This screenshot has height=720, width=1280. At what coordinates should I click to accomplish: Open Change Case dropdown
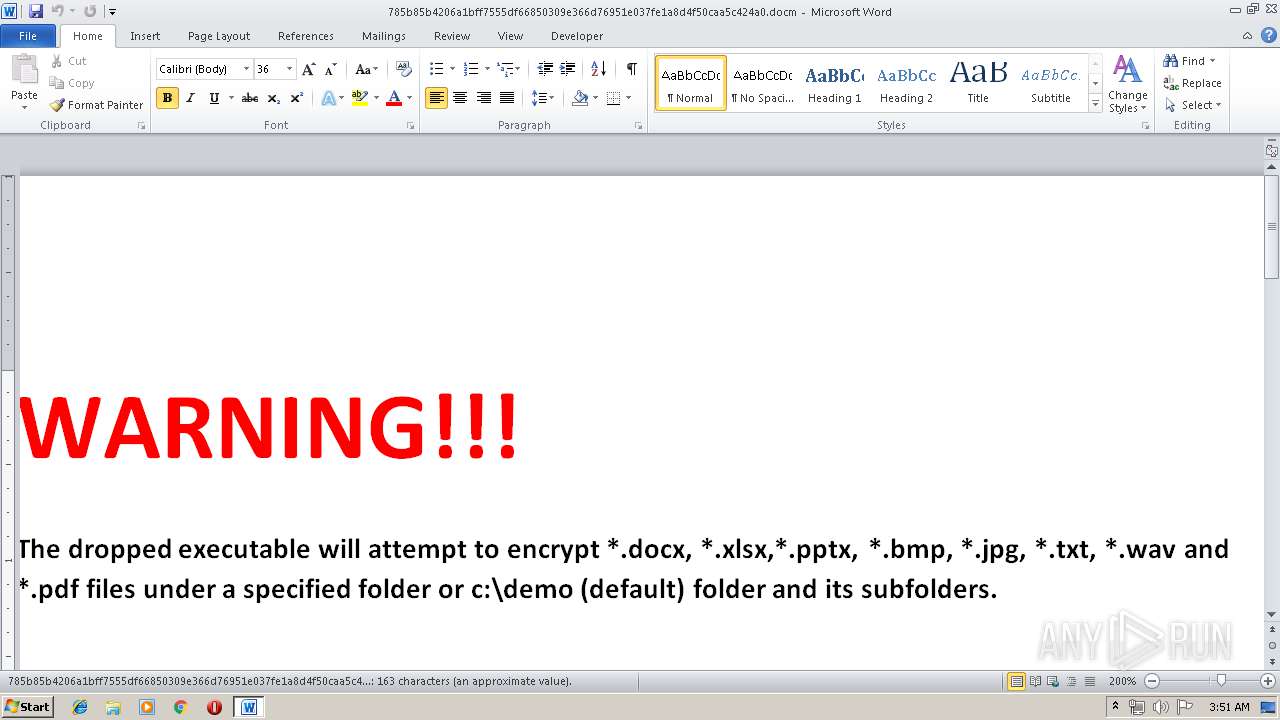click(x=366, y=69)
